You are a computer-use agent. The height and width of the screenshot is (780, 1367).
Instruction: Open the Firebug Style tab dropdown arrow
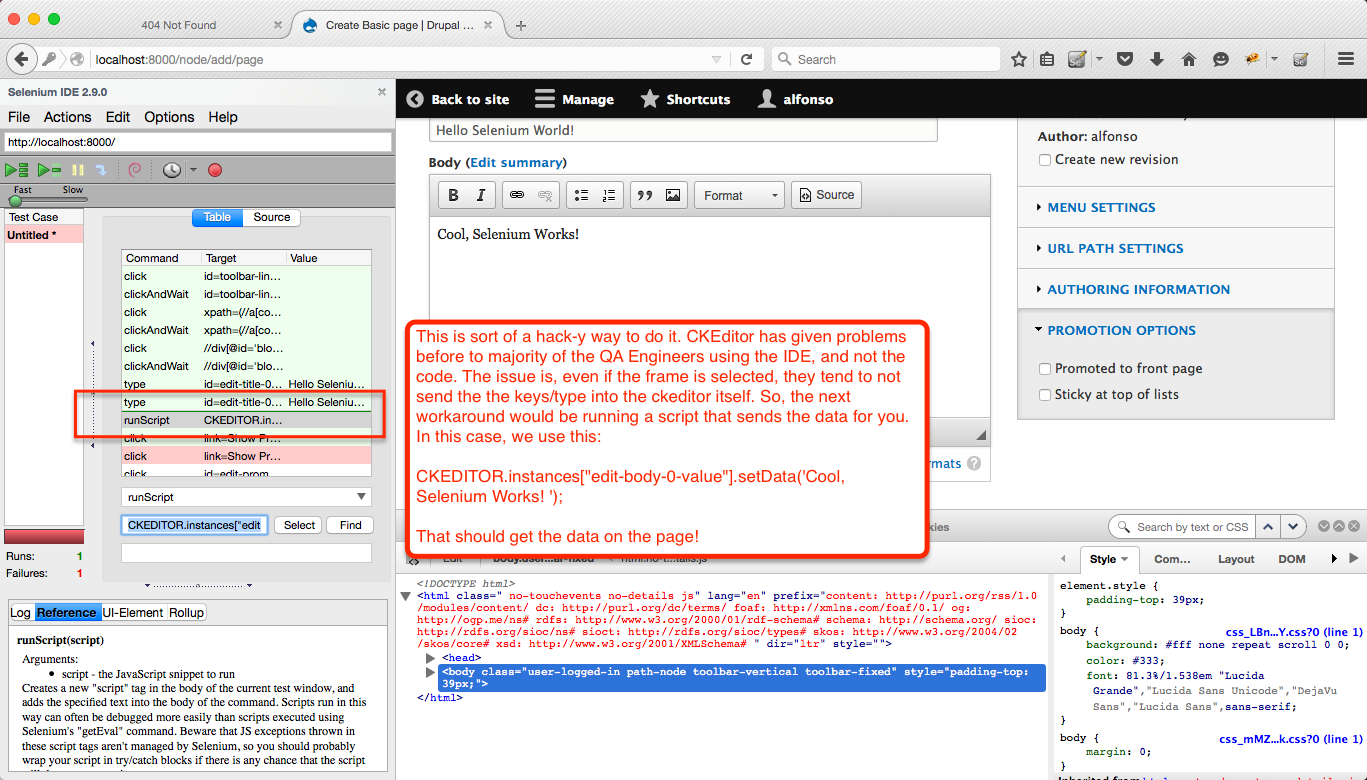[x=1124, y=560]
